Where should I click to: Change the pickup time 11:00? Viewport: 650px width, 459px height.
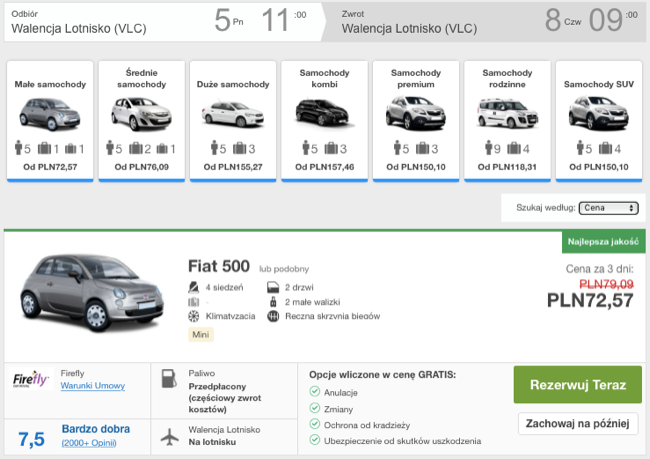[x=284, y=20]
